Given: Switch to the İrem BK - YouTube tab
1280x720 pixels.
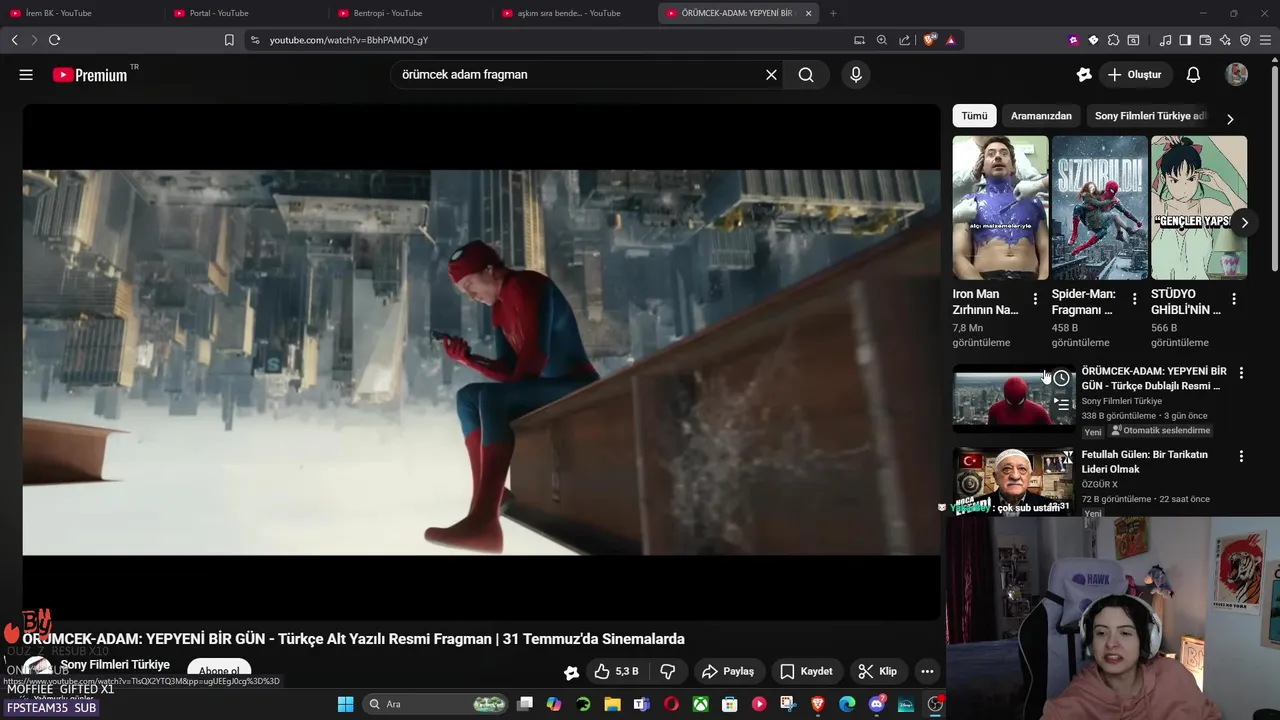Looking at the screenshot, I should pos(80,13).
